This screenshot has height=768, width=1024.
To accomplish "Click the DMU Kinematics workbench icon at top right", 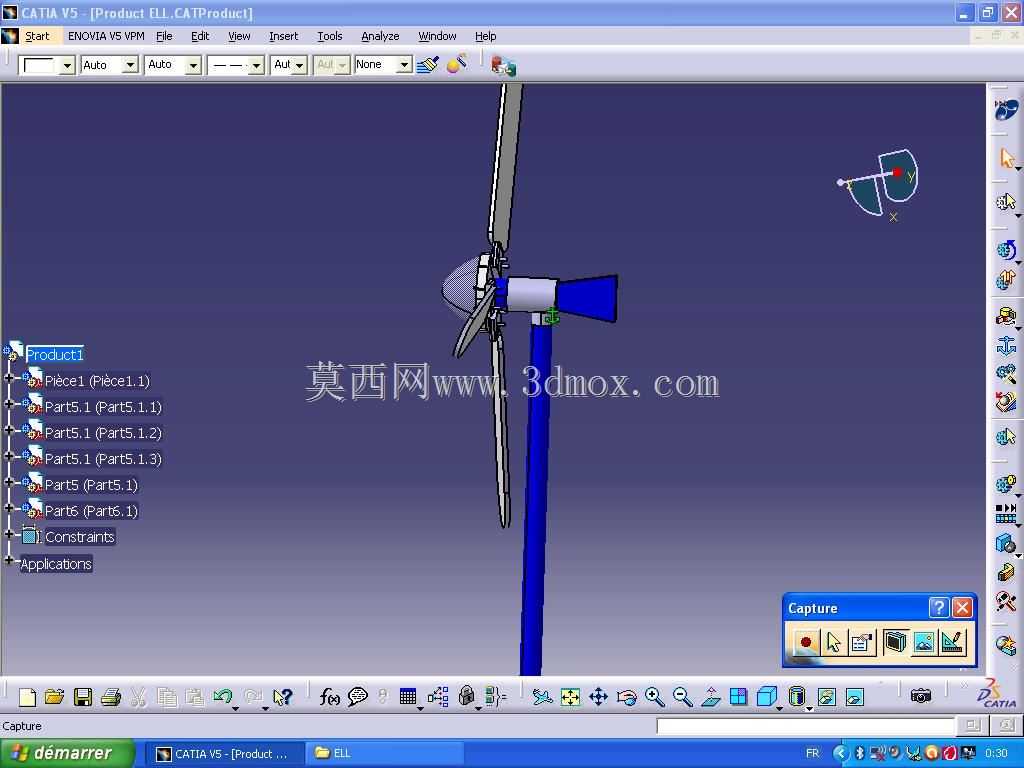I will click(1006, 109).
